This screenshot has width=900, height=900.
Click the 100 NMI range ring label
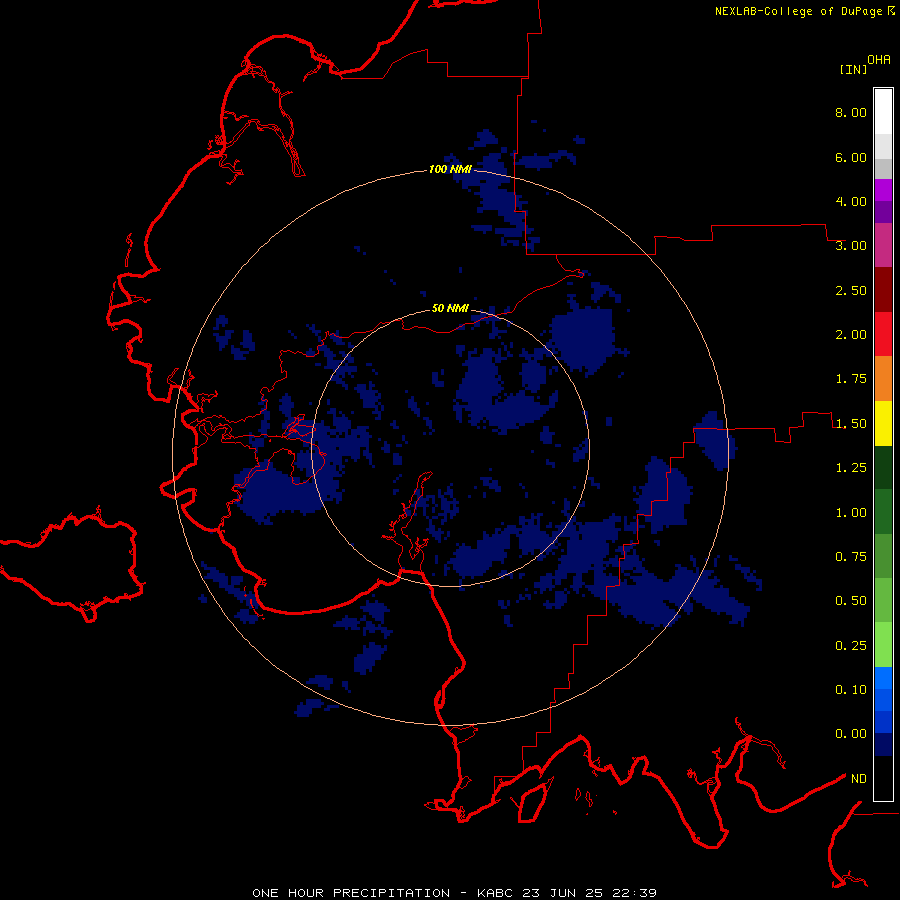[450, 169]
